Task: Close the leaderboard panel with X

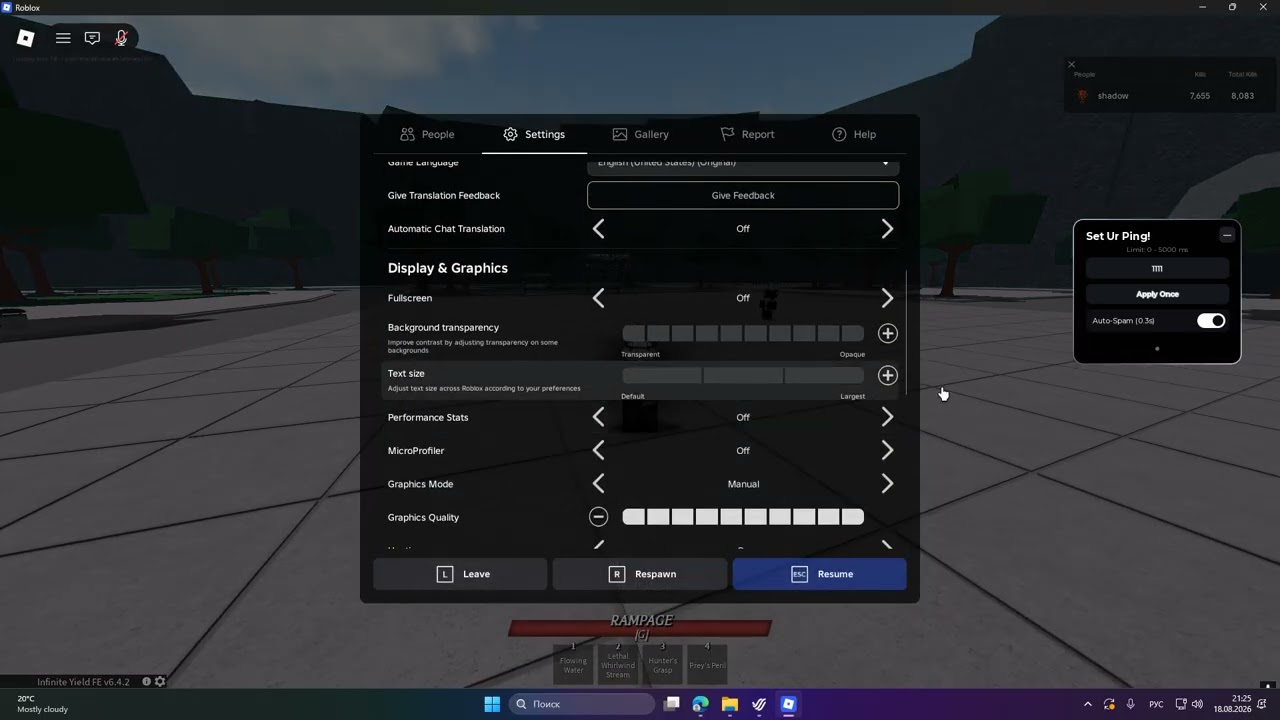Action: tap(1071, 64)
